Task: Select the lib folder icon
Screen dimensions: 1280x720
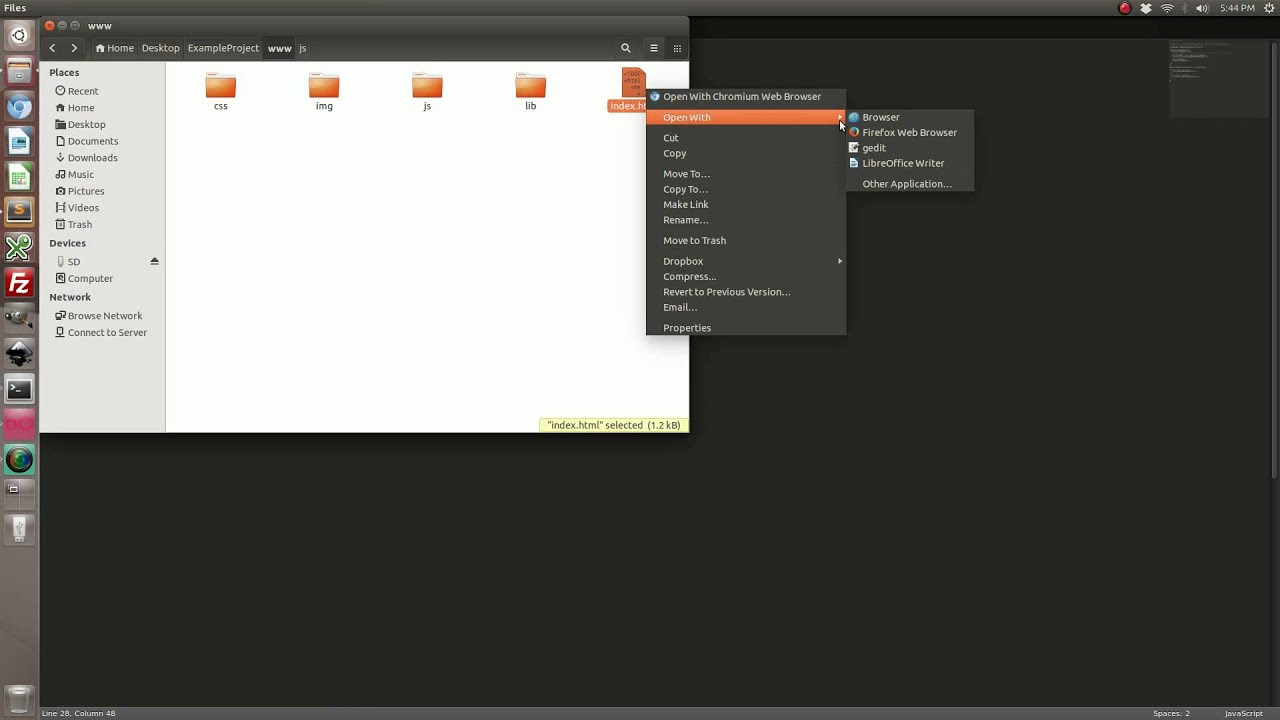Action: (531, 86)
